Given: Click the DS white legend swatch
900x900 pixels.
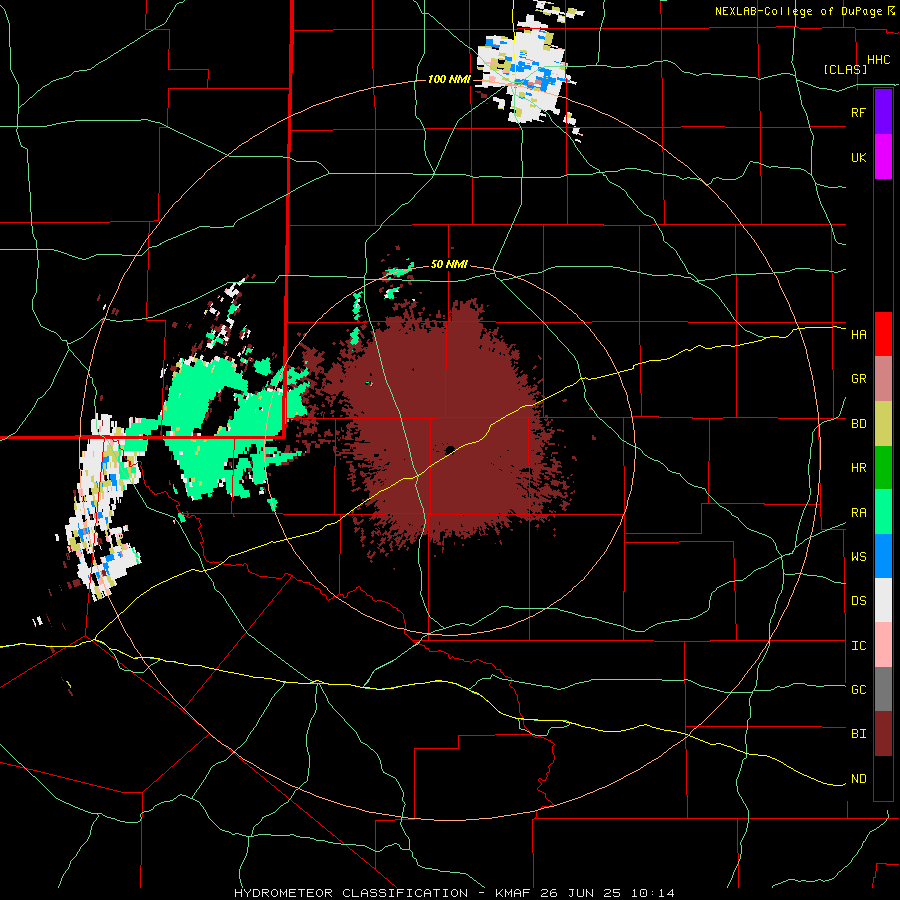Looking at the screenshot, I should (x=883, y=600).
